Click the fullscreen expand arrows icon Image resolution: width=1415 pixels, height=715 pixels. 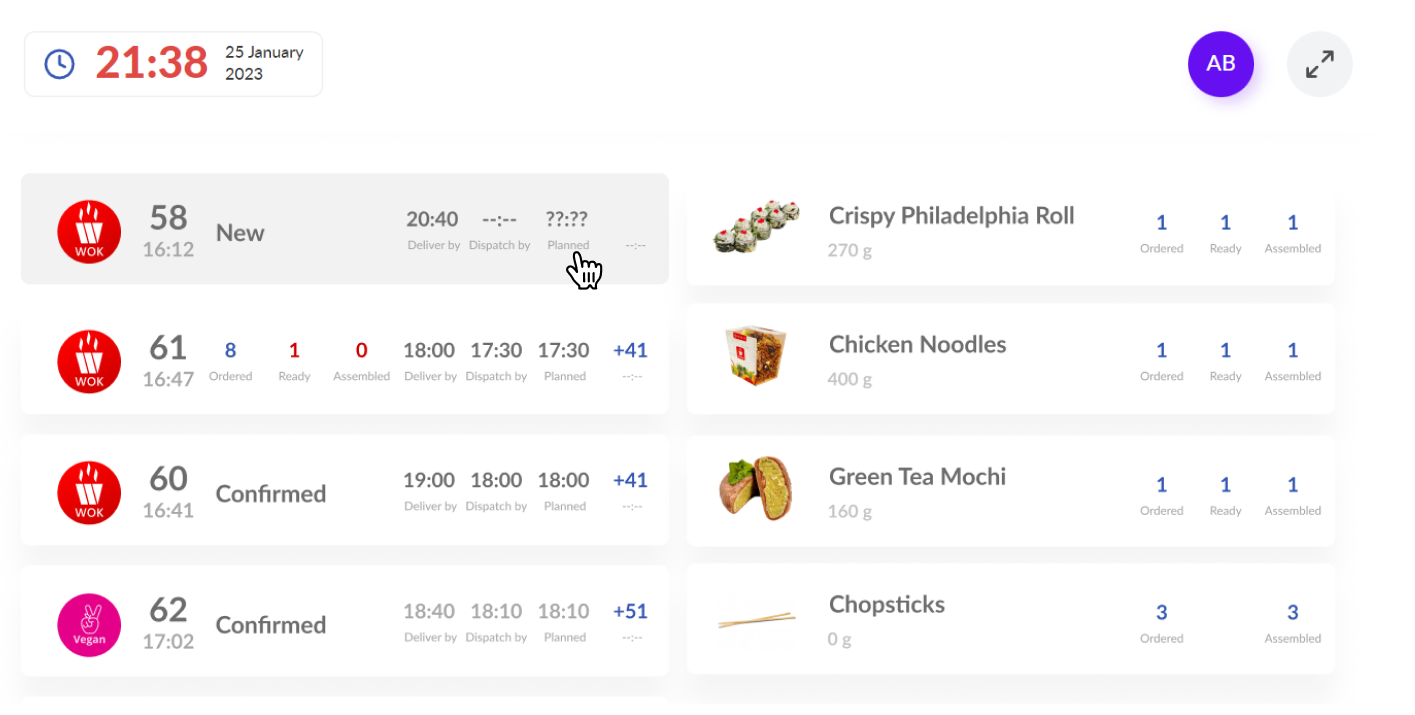click(1319, 64)
